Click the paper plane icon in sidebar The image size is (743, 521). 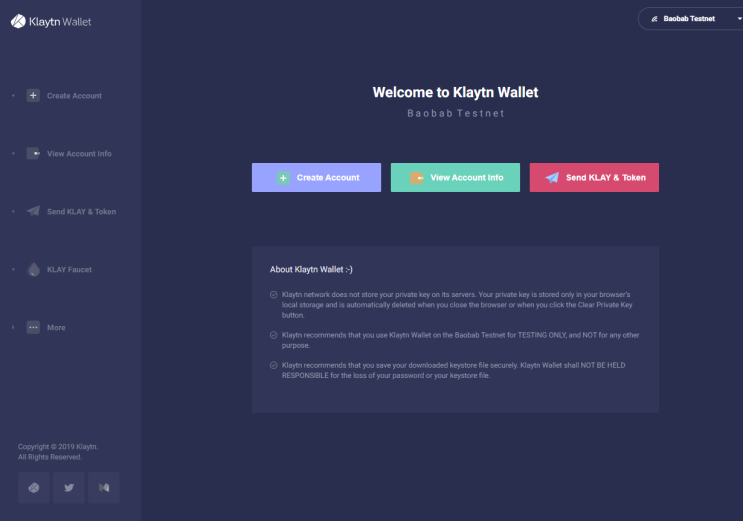33,211
